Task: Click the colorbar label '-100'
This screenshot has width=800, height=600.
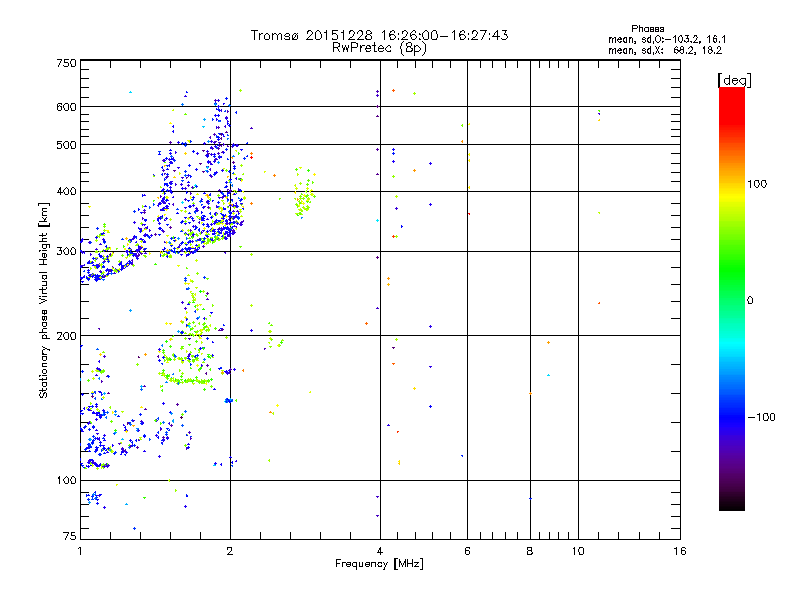Action: tap(761, 417)
